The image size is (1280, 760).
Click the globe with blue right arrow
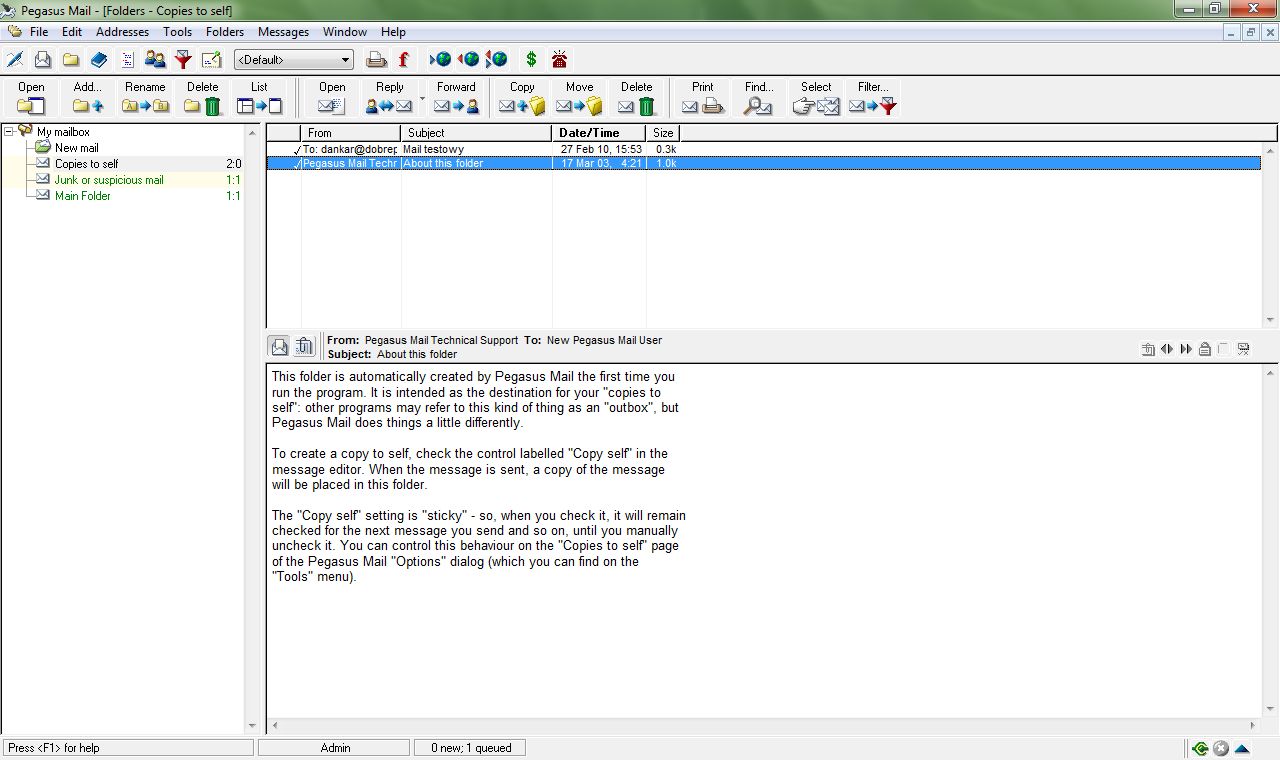[x=440, y=60]
